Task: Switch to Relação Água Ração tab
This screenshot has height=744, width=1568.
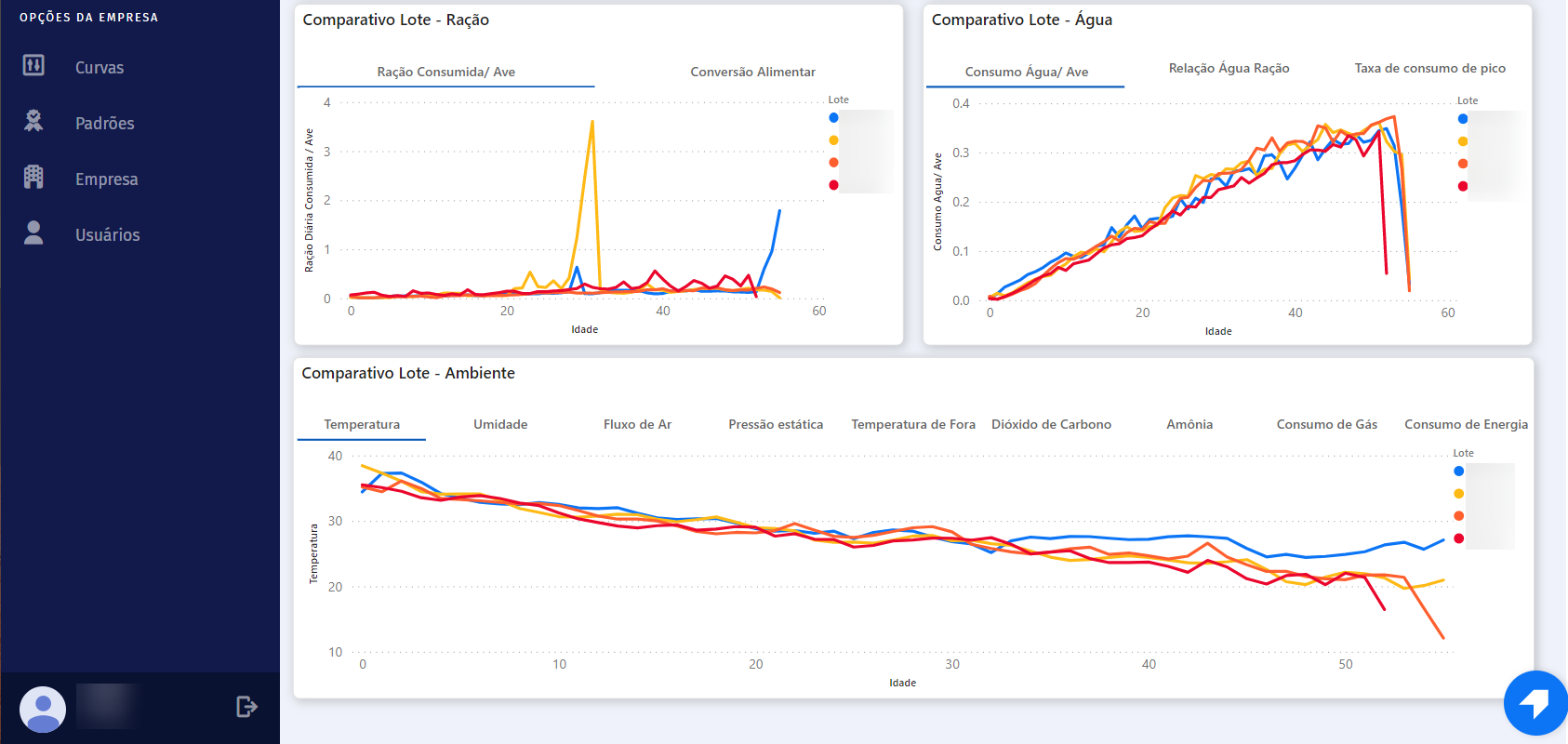Action: pos(1229,68)
